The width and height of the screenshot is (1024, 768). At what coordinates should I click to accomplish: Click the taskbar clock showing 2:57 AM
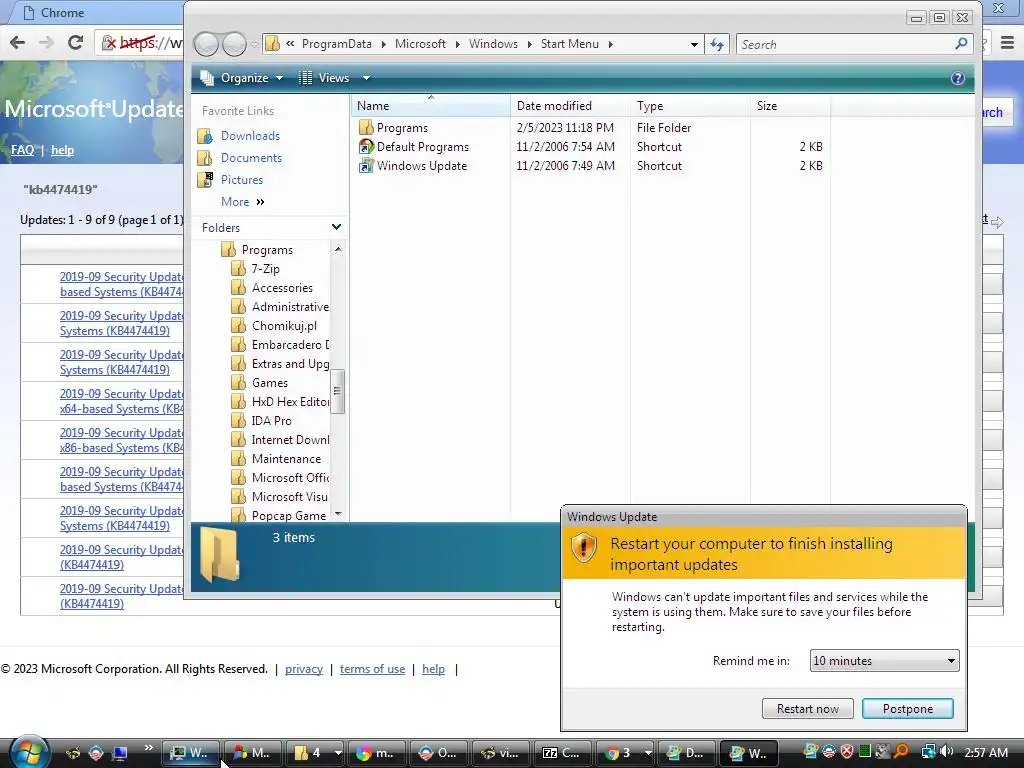pos(985,752)
